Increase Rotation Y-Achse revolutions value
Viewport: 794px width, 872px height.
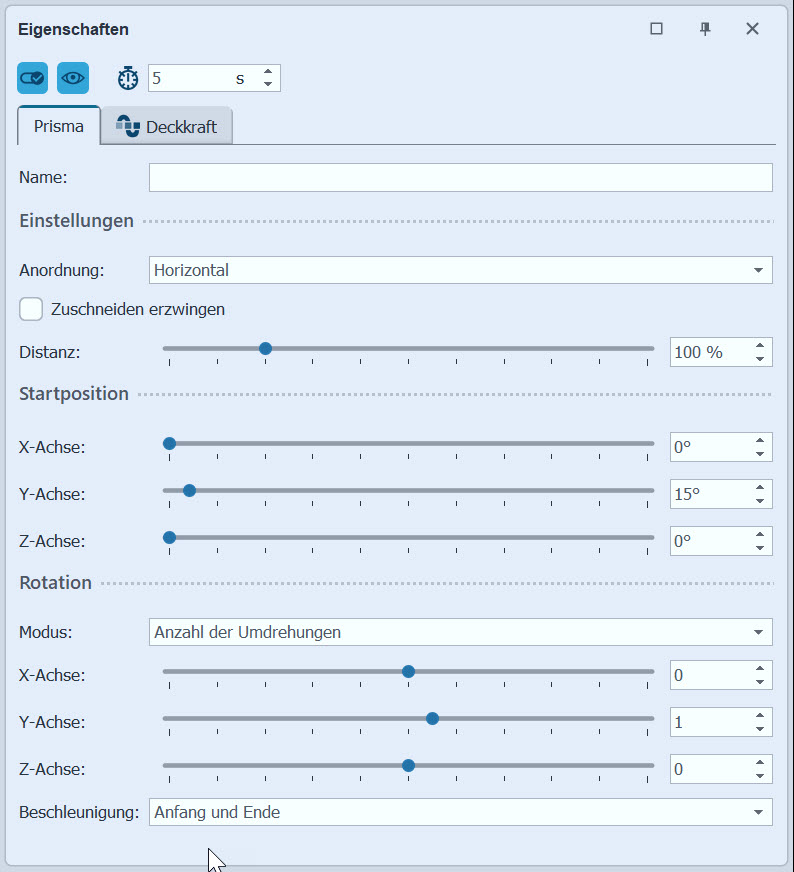760,716
